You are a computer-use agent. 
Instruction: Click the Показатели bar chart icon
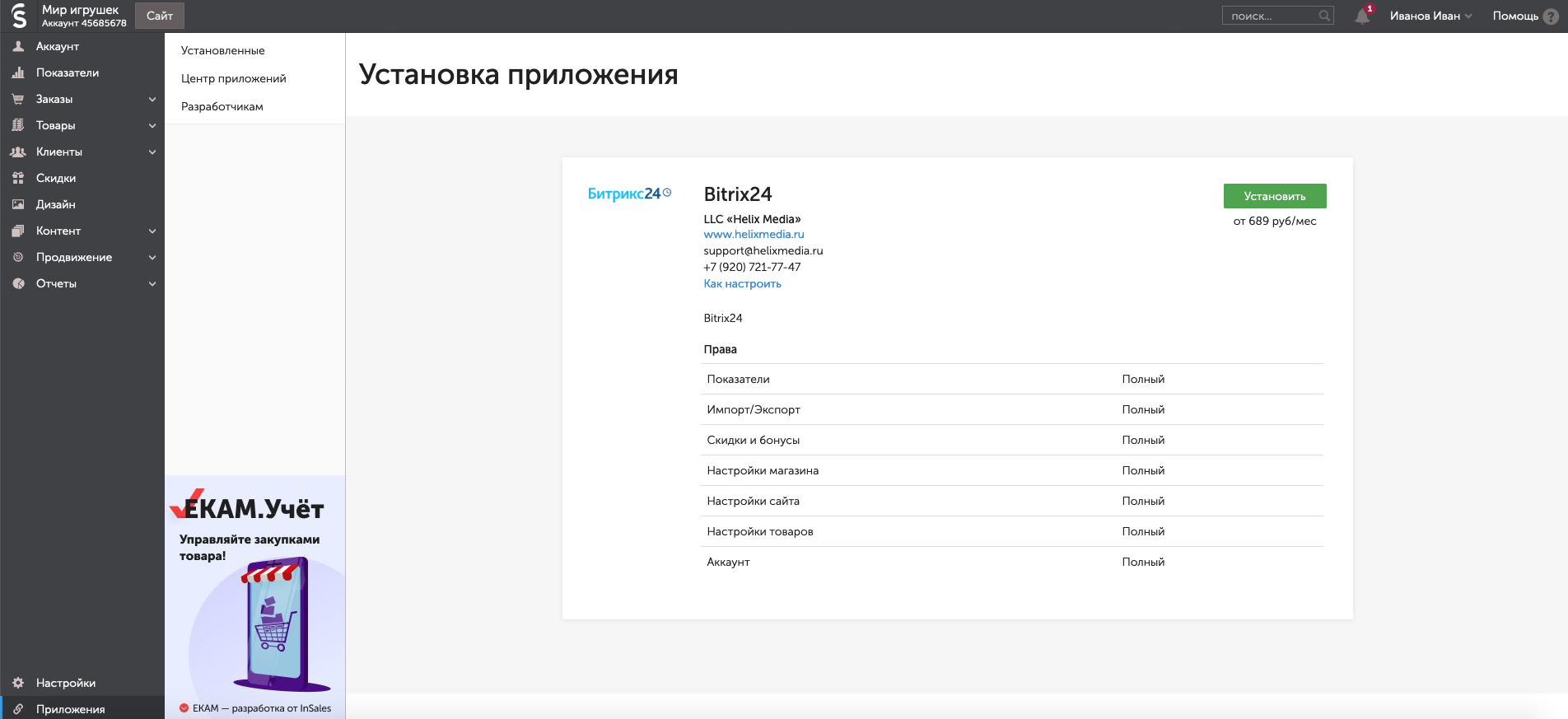pos(18,72)
